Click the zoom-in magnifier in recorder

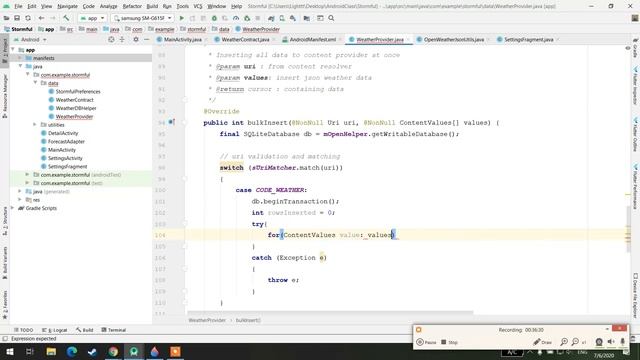[x=564, y=342]
